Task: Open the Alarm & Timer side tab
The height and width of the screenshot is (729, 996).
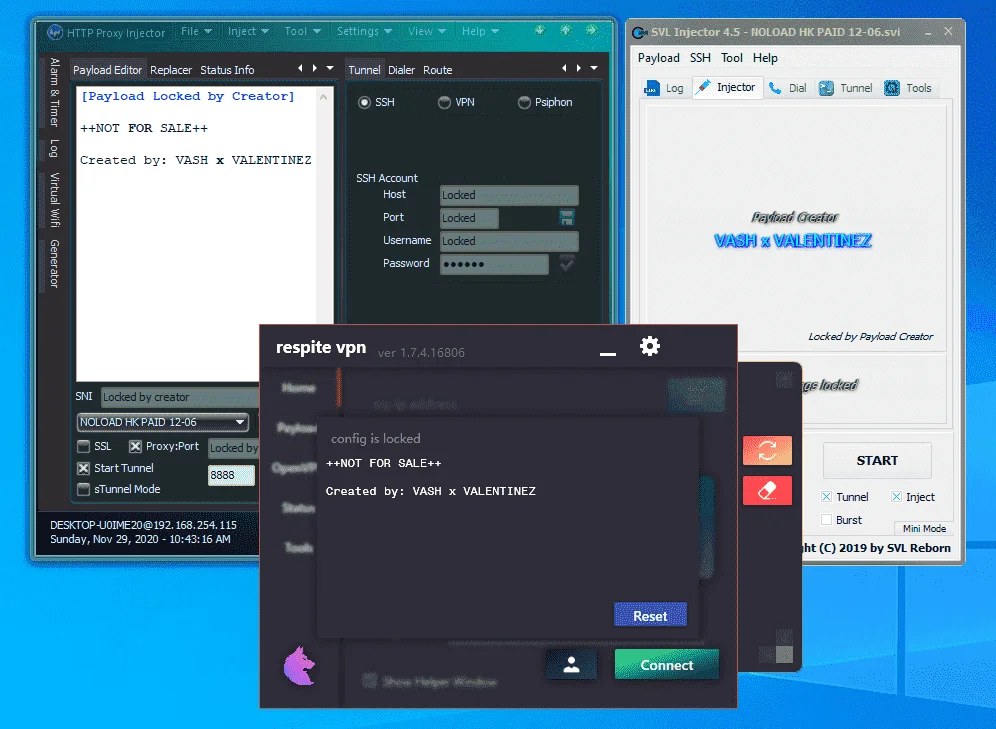Action: 55,92
